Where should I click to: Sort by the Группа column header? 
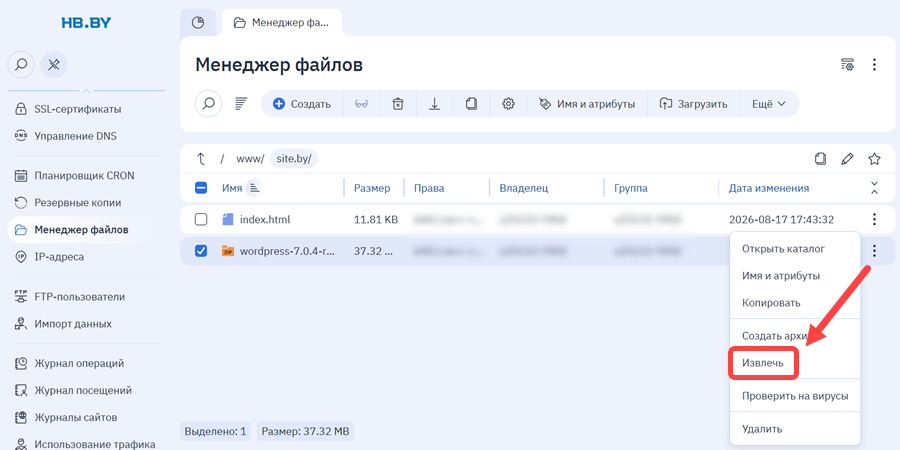click(631, 188)
